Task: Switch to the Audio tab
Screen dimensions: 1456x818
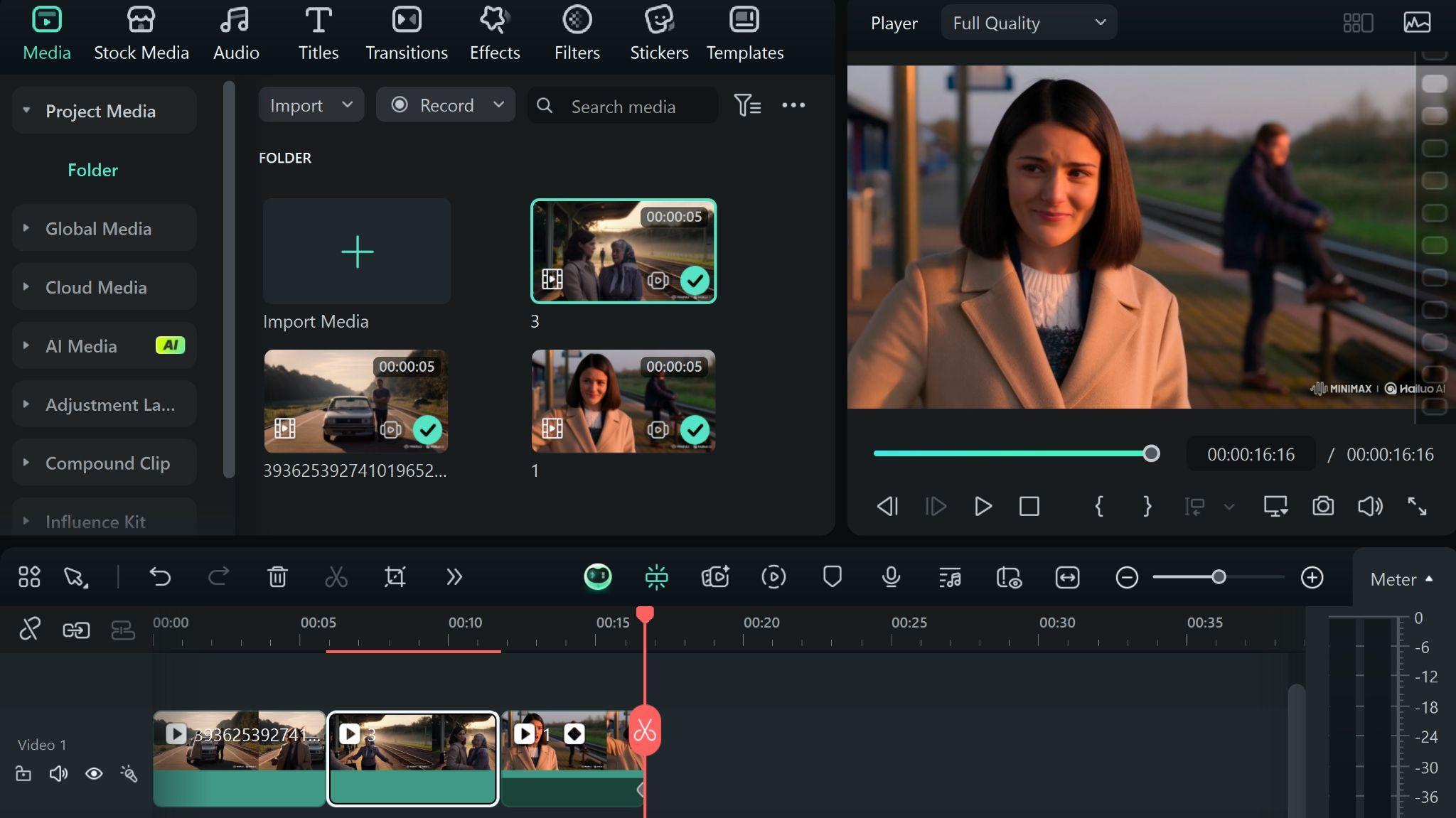Action: tap(236, 34)
